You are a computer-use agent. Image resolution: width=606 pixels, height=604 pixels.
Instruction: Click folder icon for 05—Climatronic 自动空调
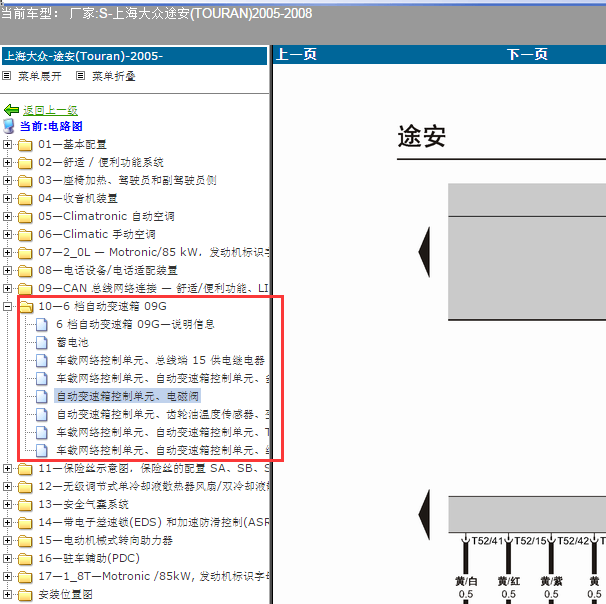pos(25,217)
